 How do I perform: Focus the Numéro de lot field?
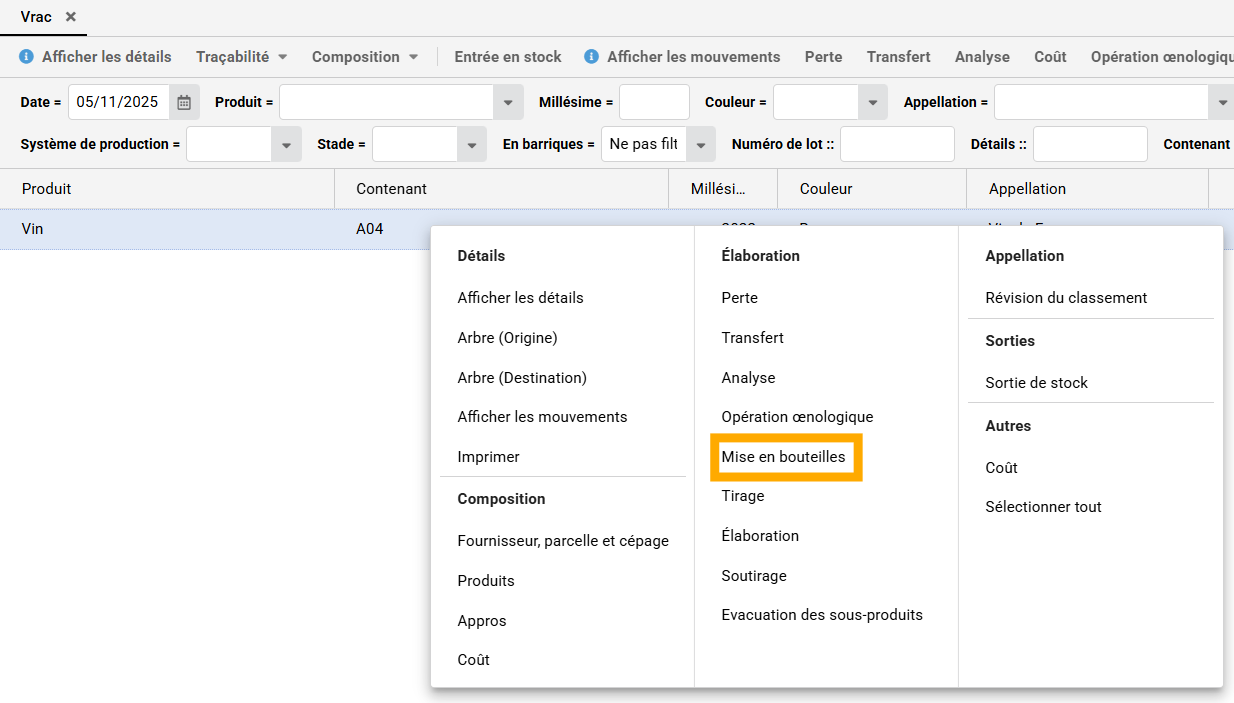[897, 145]
